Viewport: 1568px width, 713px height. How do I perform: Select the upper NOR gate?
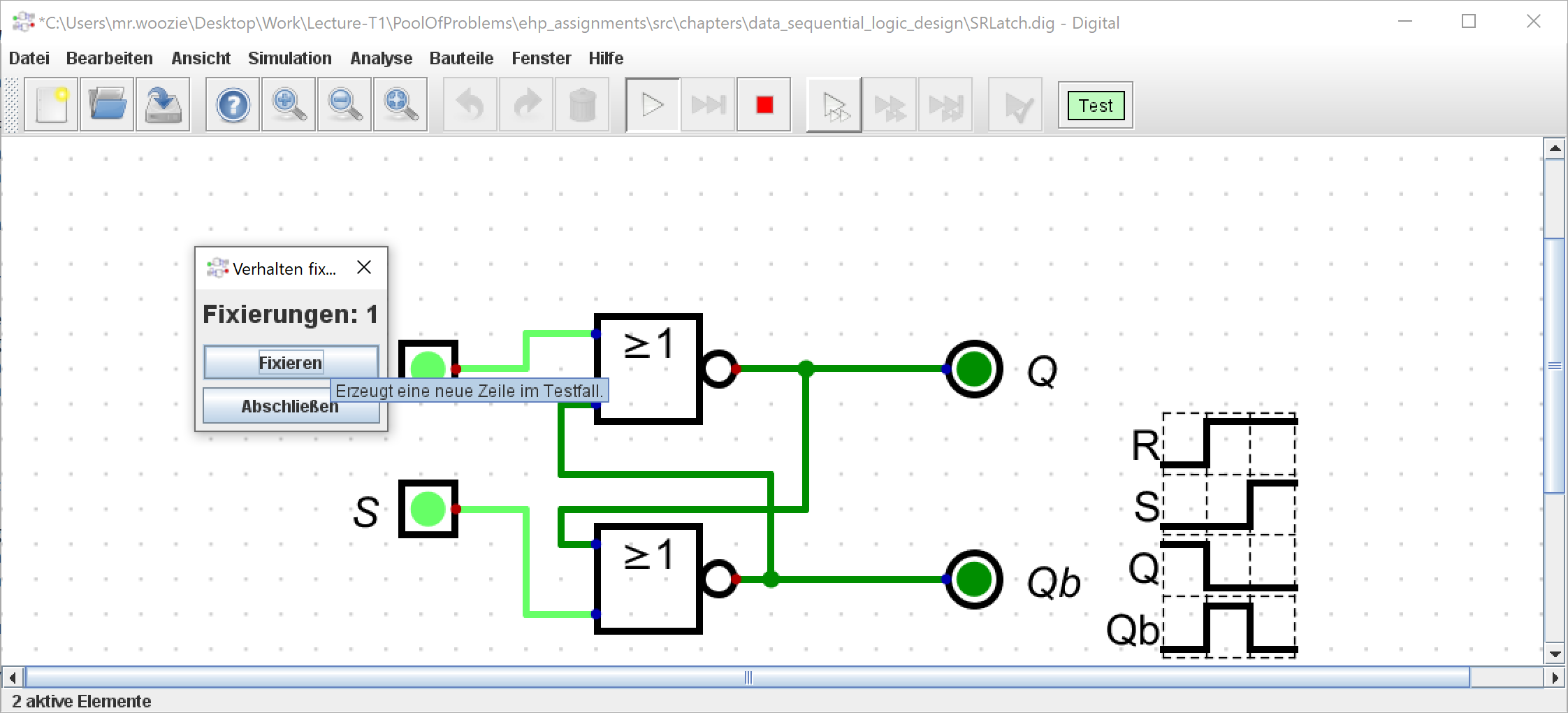(648, 369)
